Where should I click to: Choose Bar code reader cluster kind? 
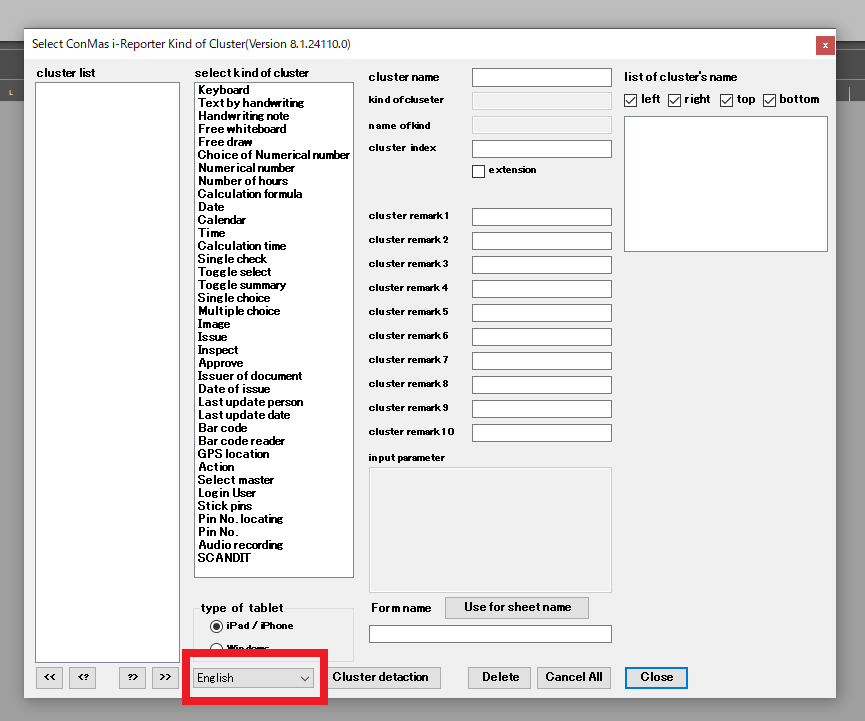coord(241,441)
